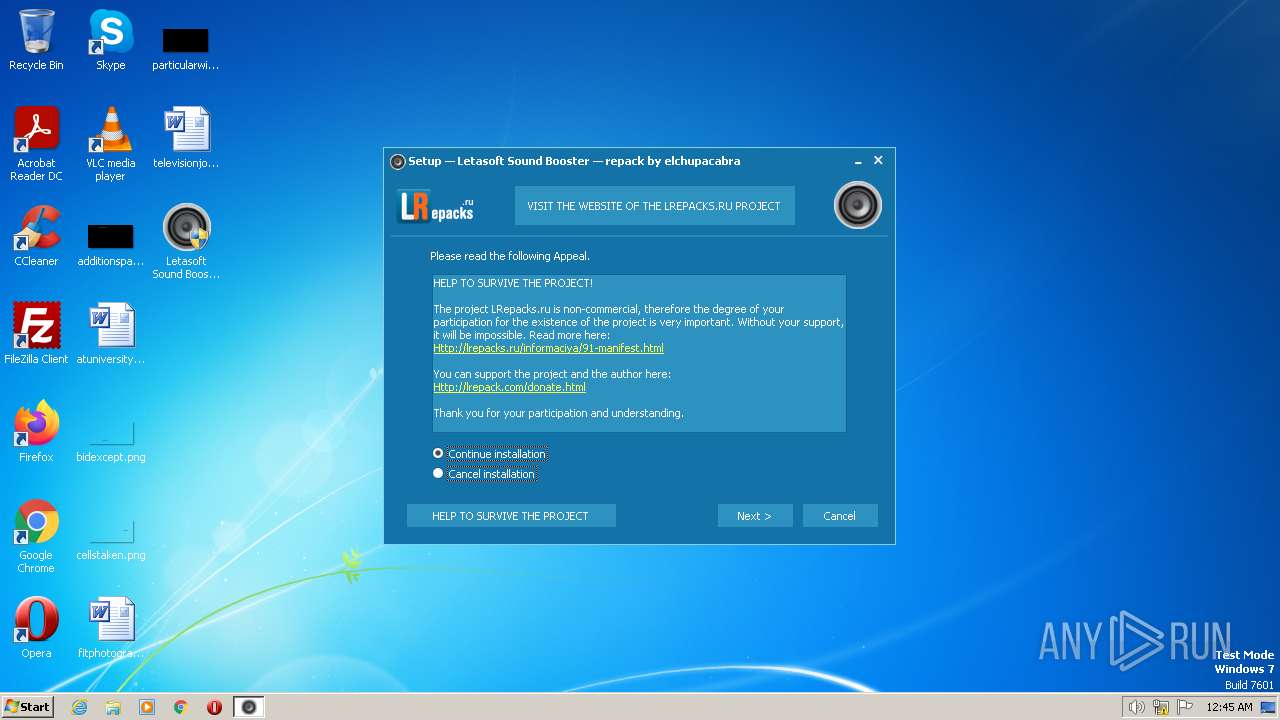Screen dimensions: 1280x720
Task: Open the Action Center flag icon
Action: click(1186, 707)
